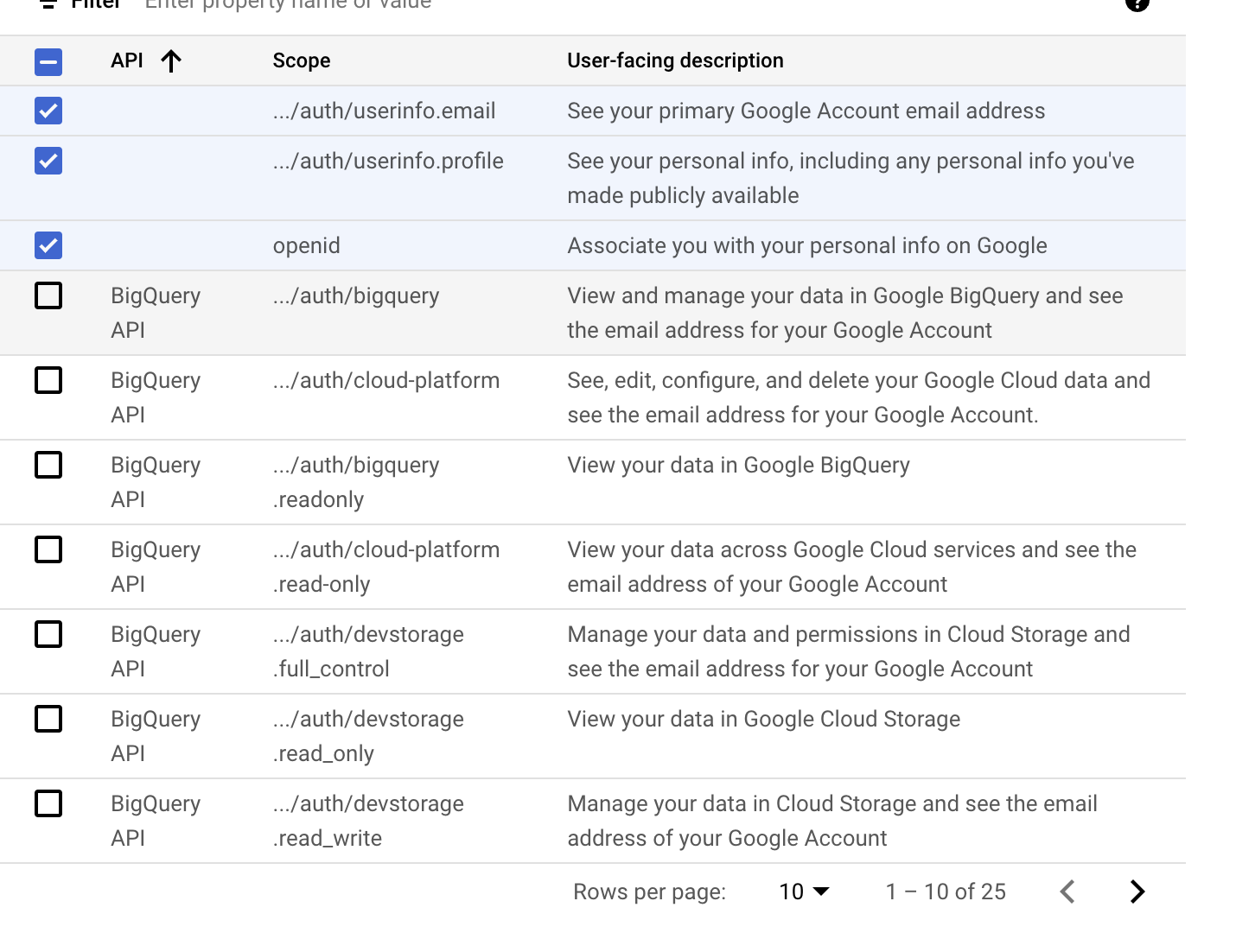Select the devstorage.full_control scope checkbox
The width and height of the screenshot is (1236, 952).
(48, 634)
